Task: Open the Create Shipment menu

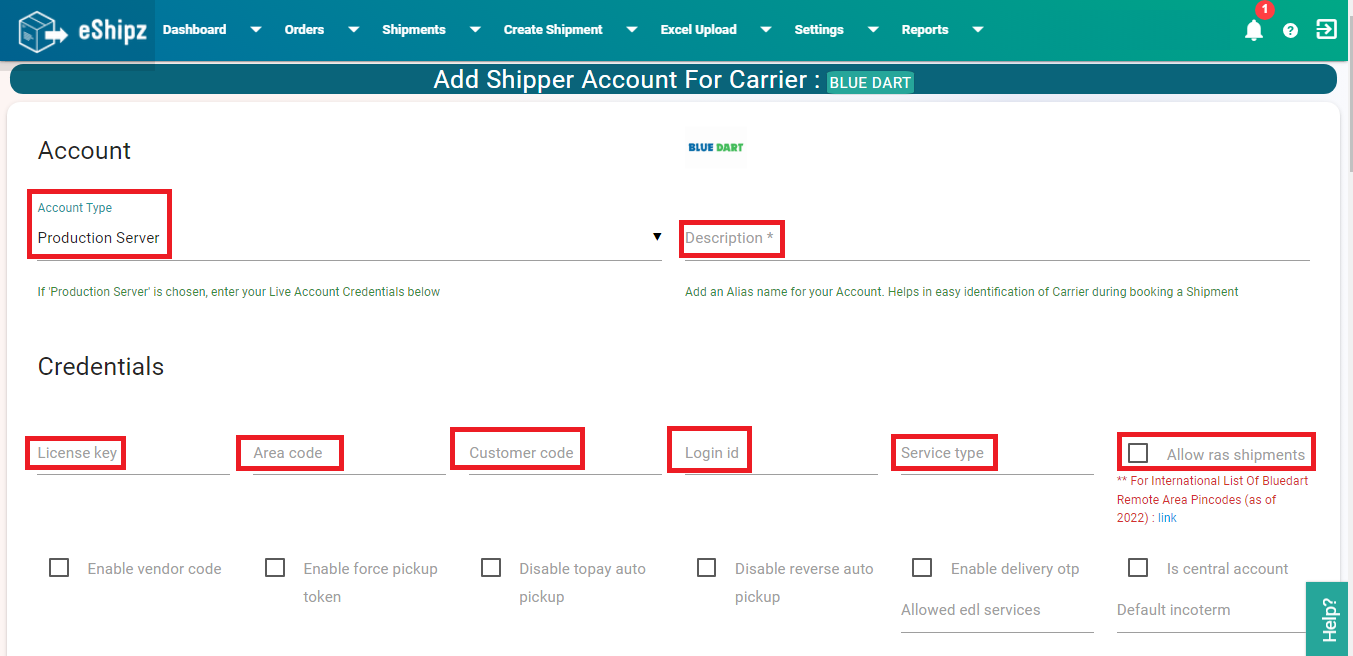Action: pyautogui.click(x=553, y=30)
